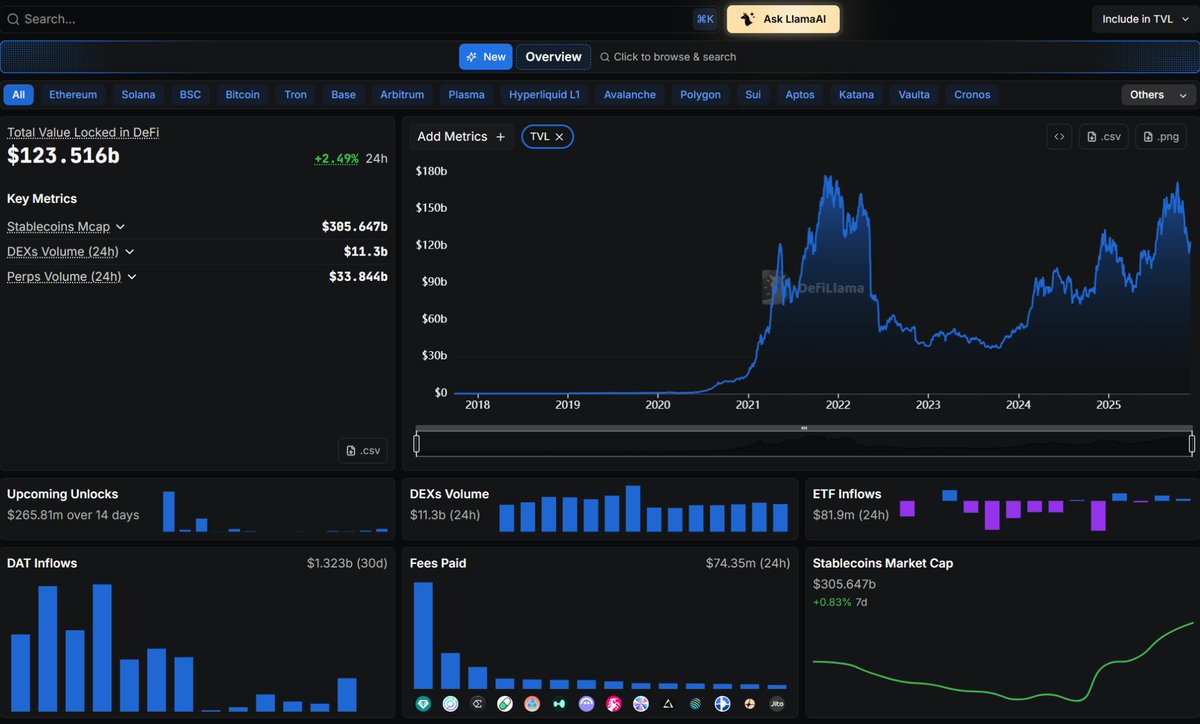The height and width of the screenshot is (724, 1200).
Task: Grab the right handle of chart range slider
Action: pyautogui.click(x=1192, y=444)
